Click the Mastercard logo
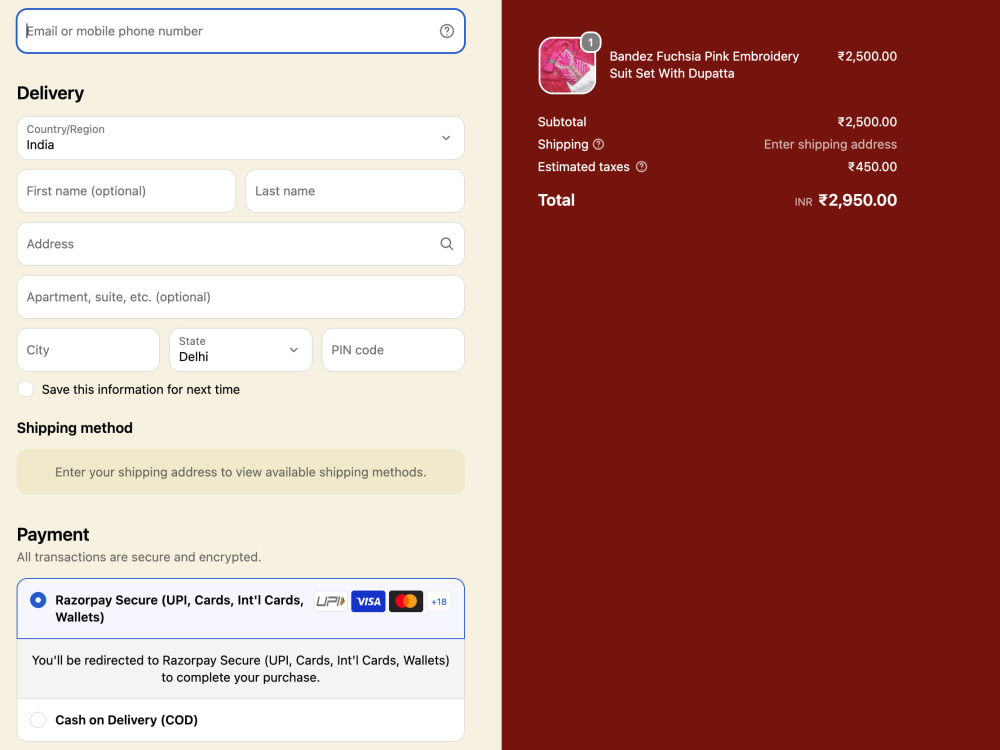The height and width of the screenshot is (750, 1000). [406, 601]
